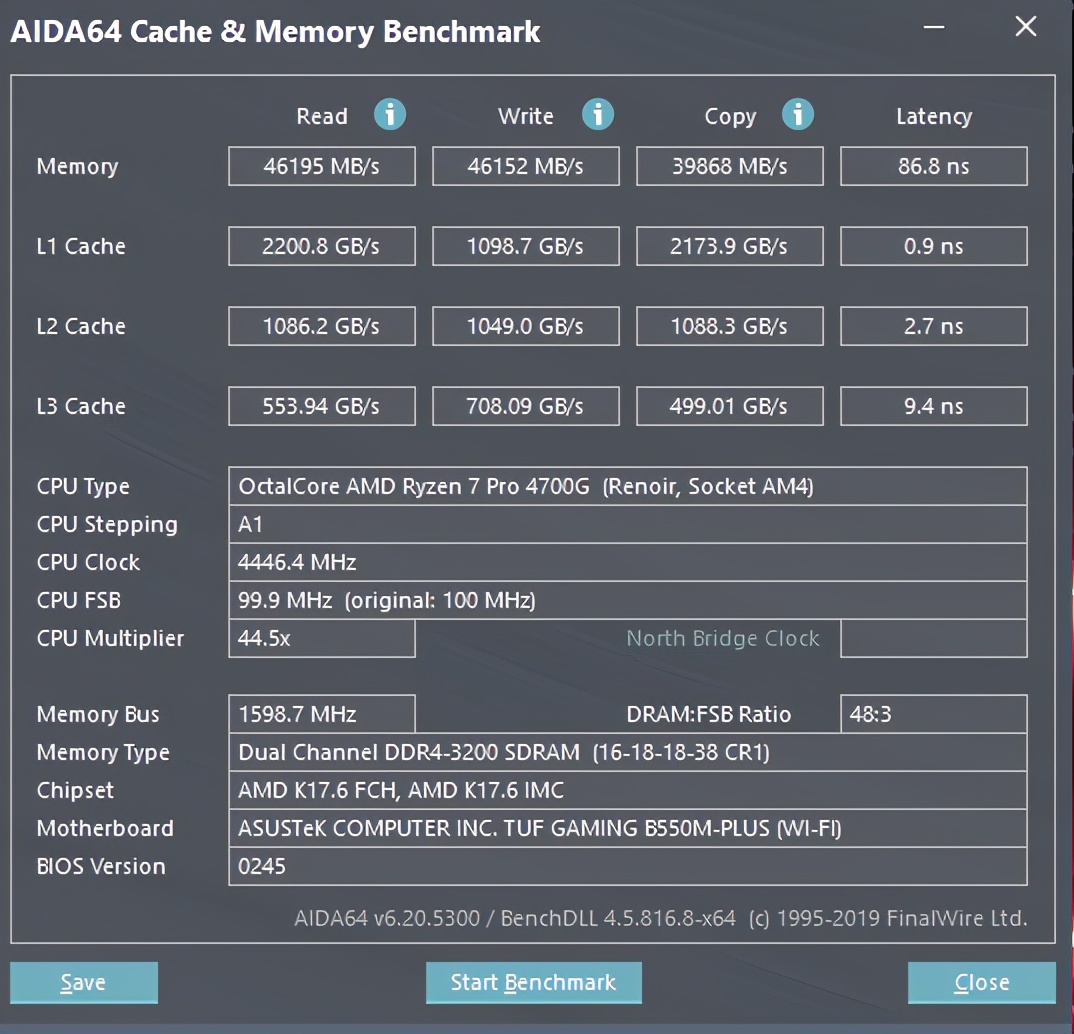Viewport: 1074px width, 1034px height.
Task: Select L2 Cache latency 2.7 ns
Action: click(x=934, y=326)
